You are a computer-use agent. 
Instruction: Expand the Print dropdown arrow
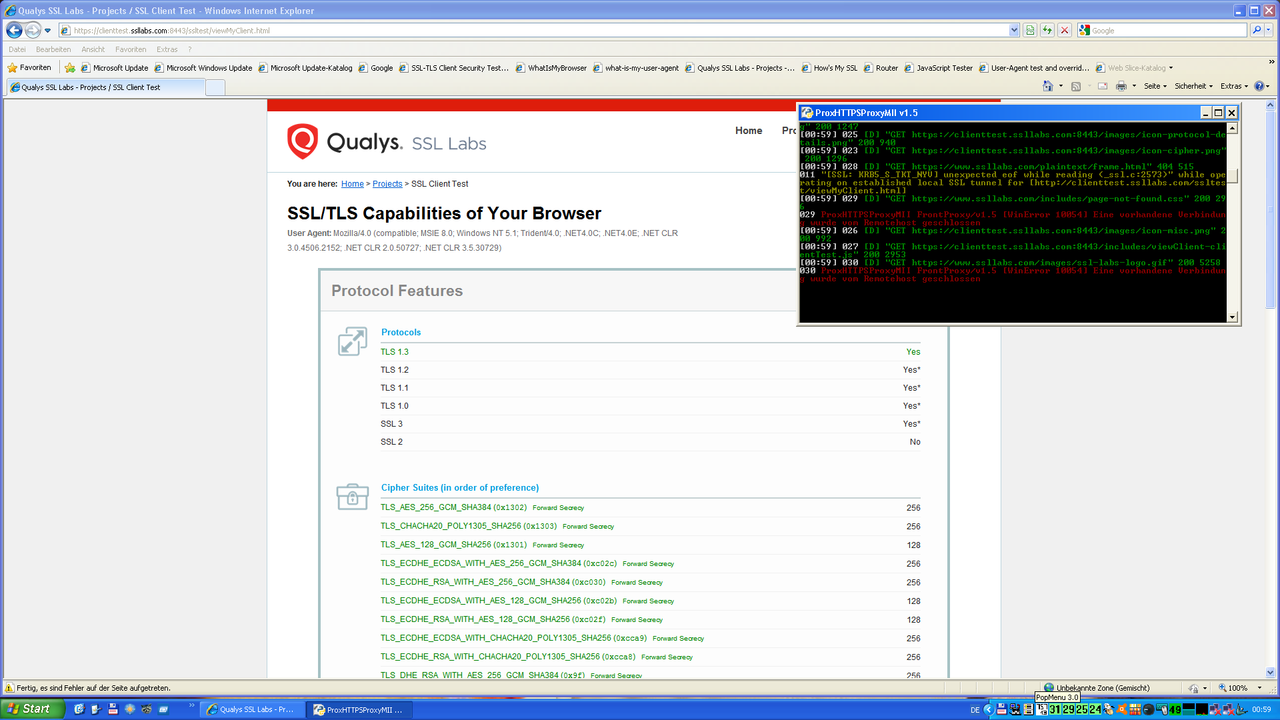[1134, 87]
